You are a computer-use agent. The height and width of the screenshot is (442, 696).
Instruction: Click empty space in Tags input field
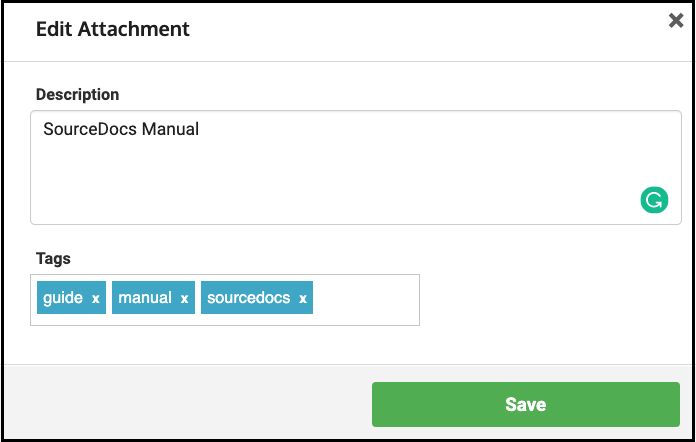click(366, 300)
